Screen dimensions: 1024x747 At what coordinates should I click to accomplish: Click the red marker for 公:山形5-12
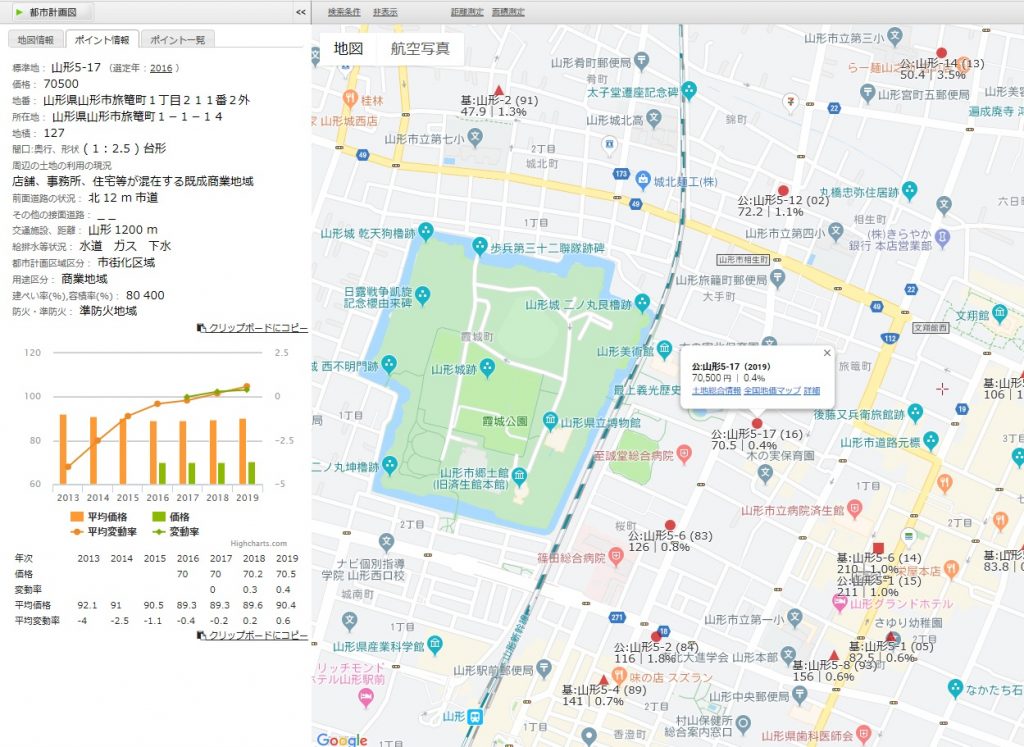(x=783, y=191)
